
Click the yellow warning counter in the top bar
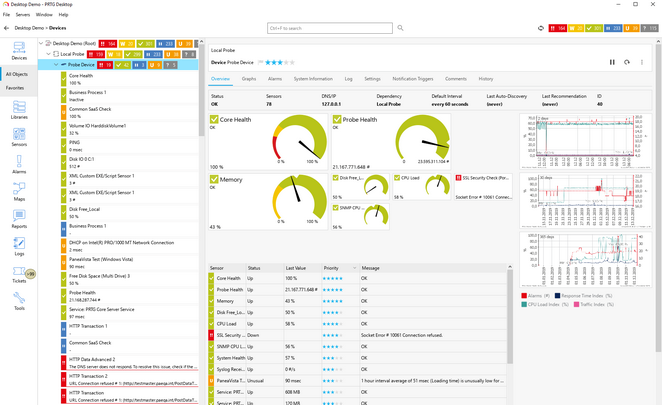[576, 28]
